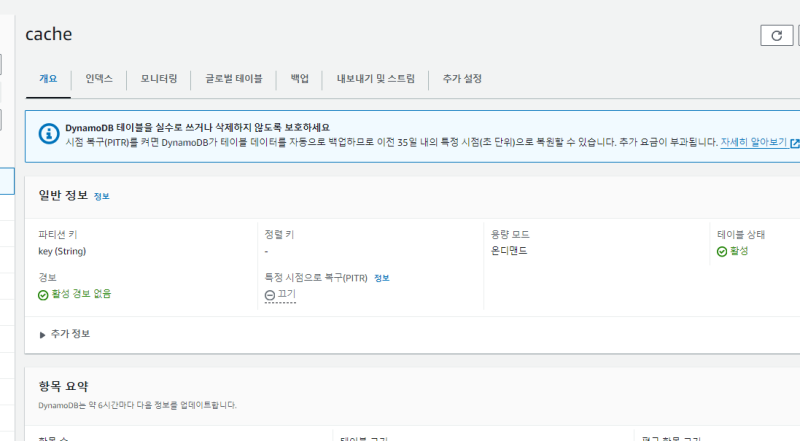Click the green check icon next to 활성
This screenshot has height=441, width=800.
[x=722, y=251]
